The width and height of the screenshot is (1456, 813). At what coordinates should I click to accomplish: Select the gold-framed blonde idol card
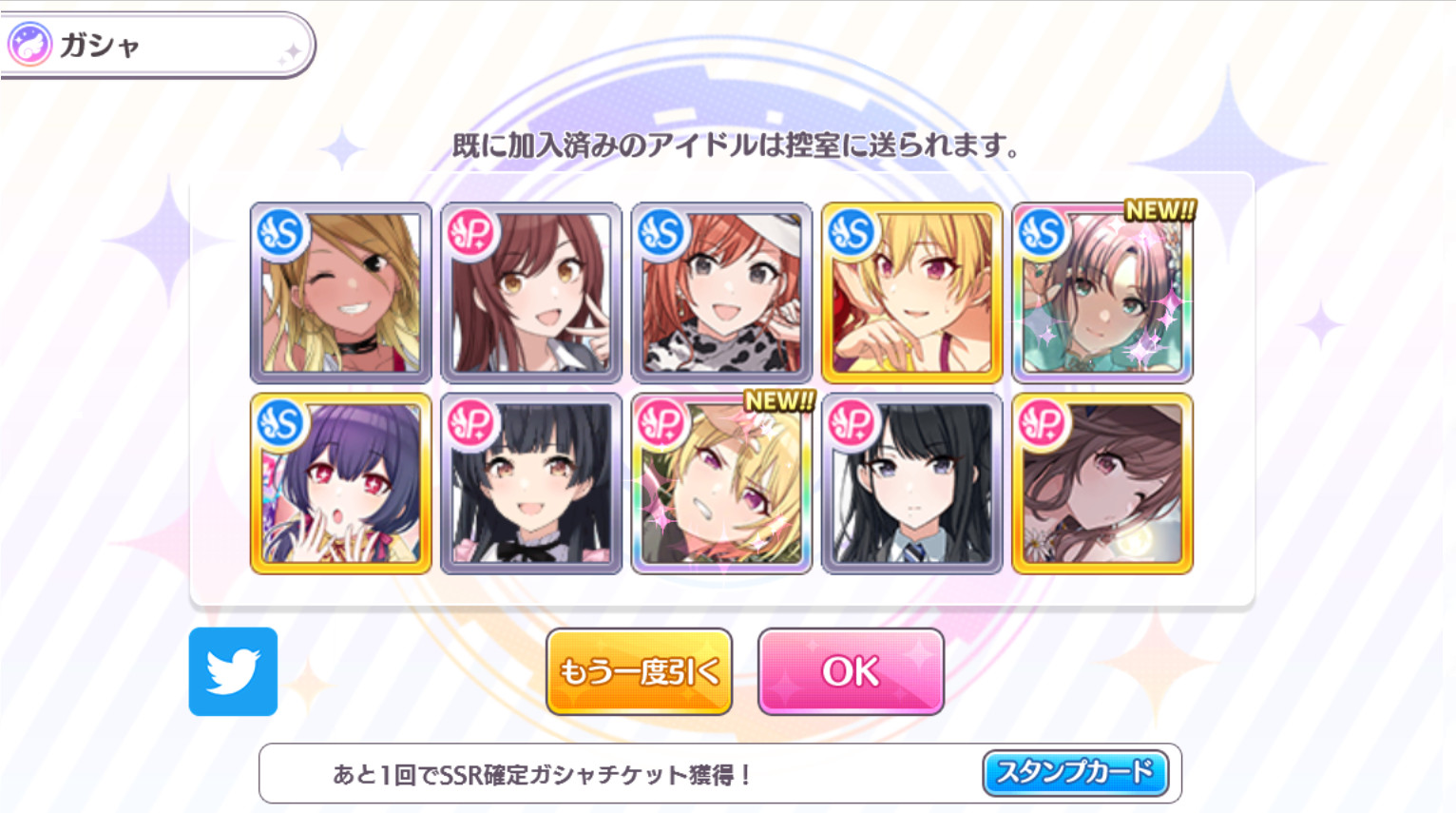tap(911, 293)
